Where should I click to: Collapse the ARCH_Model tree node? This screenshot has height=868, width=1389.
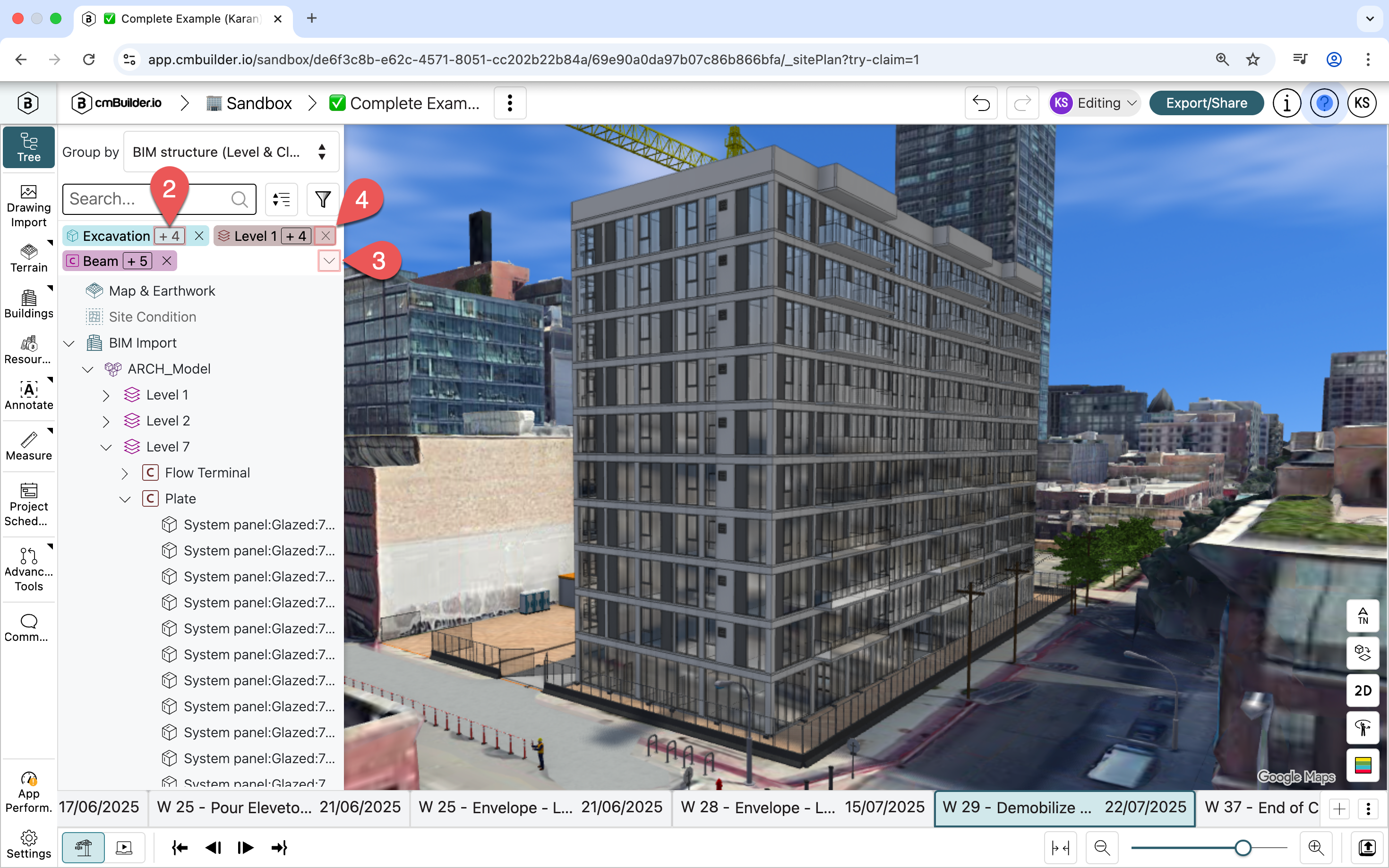tap(88, 369)
